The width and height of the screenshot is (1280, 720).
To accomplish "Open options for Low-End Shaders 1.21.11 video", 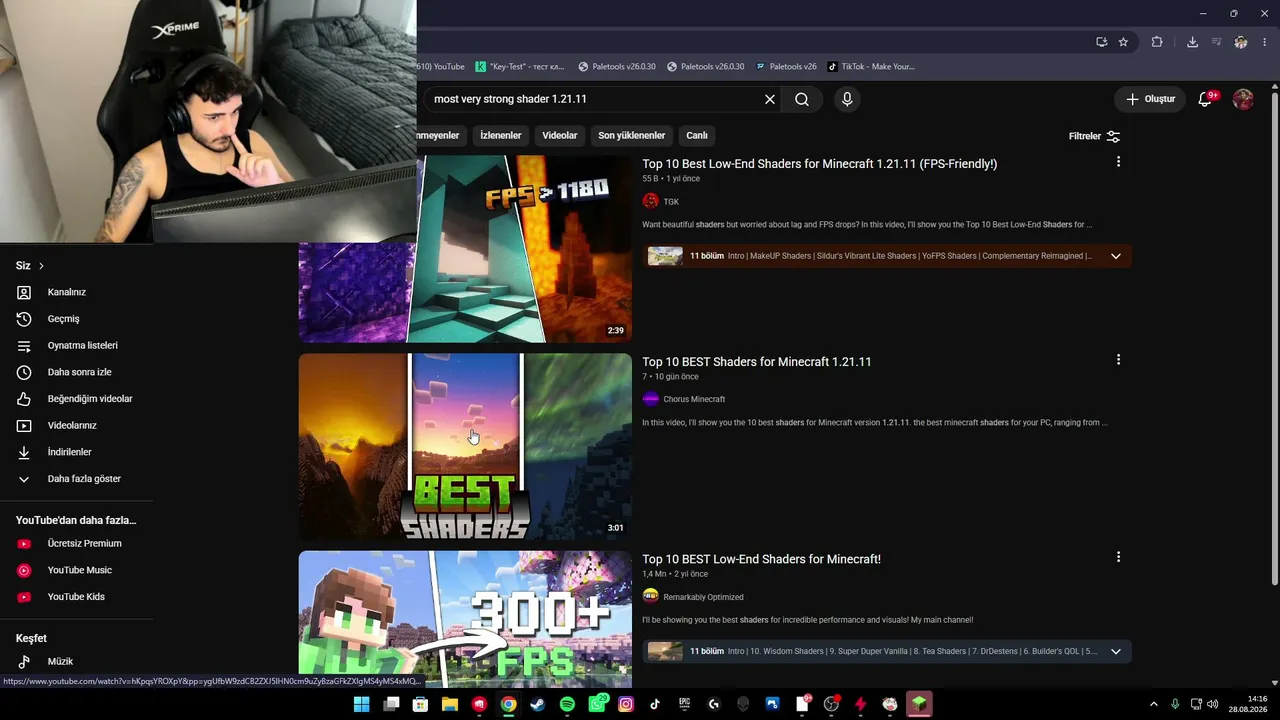I will point(1118,162).
